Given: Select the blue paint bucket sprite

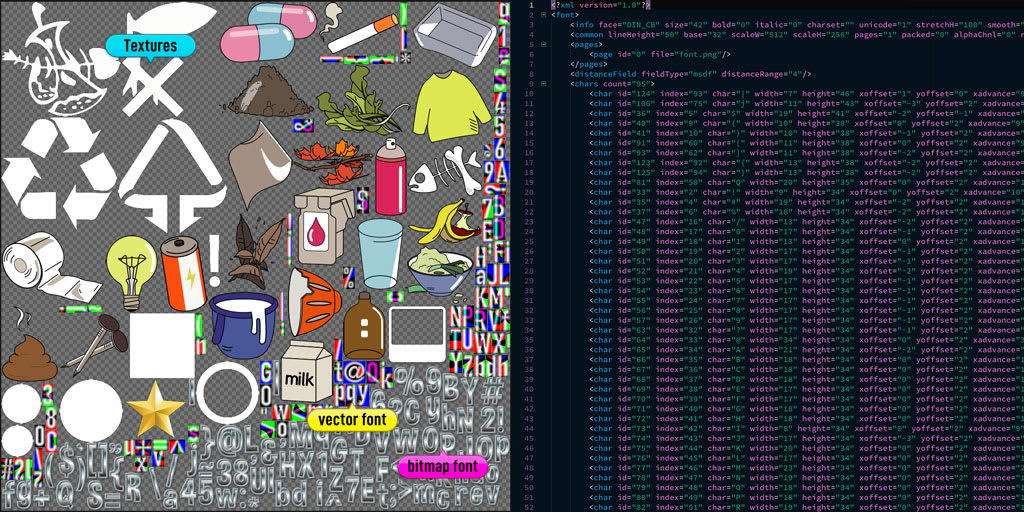Looking at the screenshot, I should (x=244, y=325).
